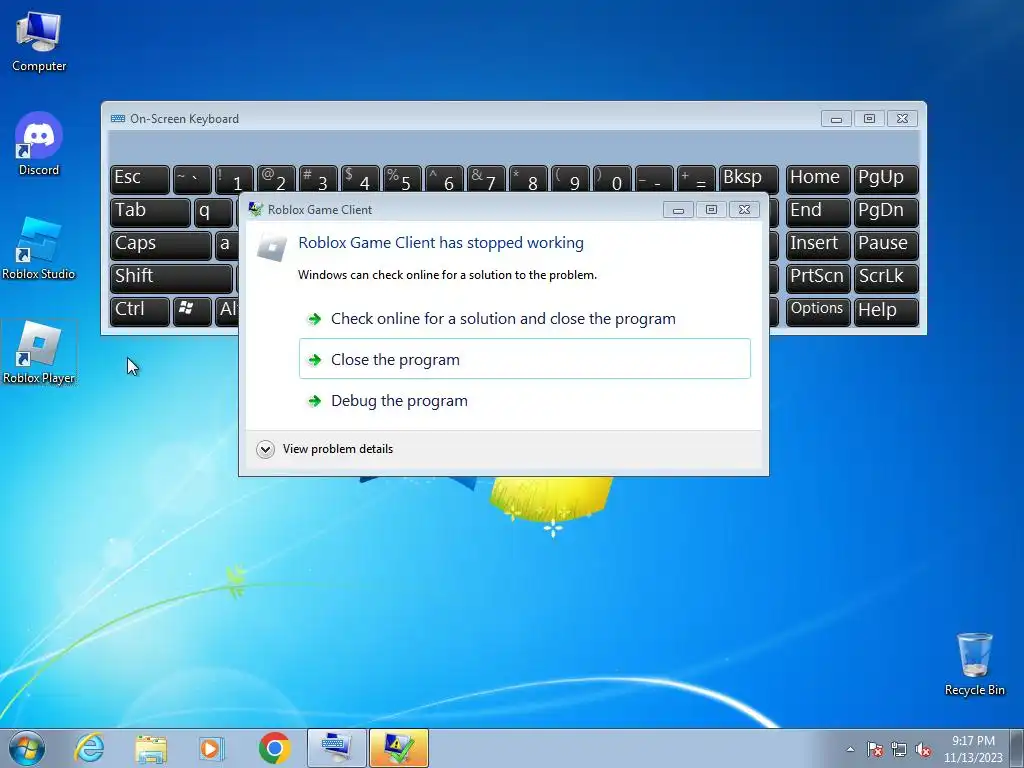Close the Roblox Game Client dialog

[x=744, y=210]
